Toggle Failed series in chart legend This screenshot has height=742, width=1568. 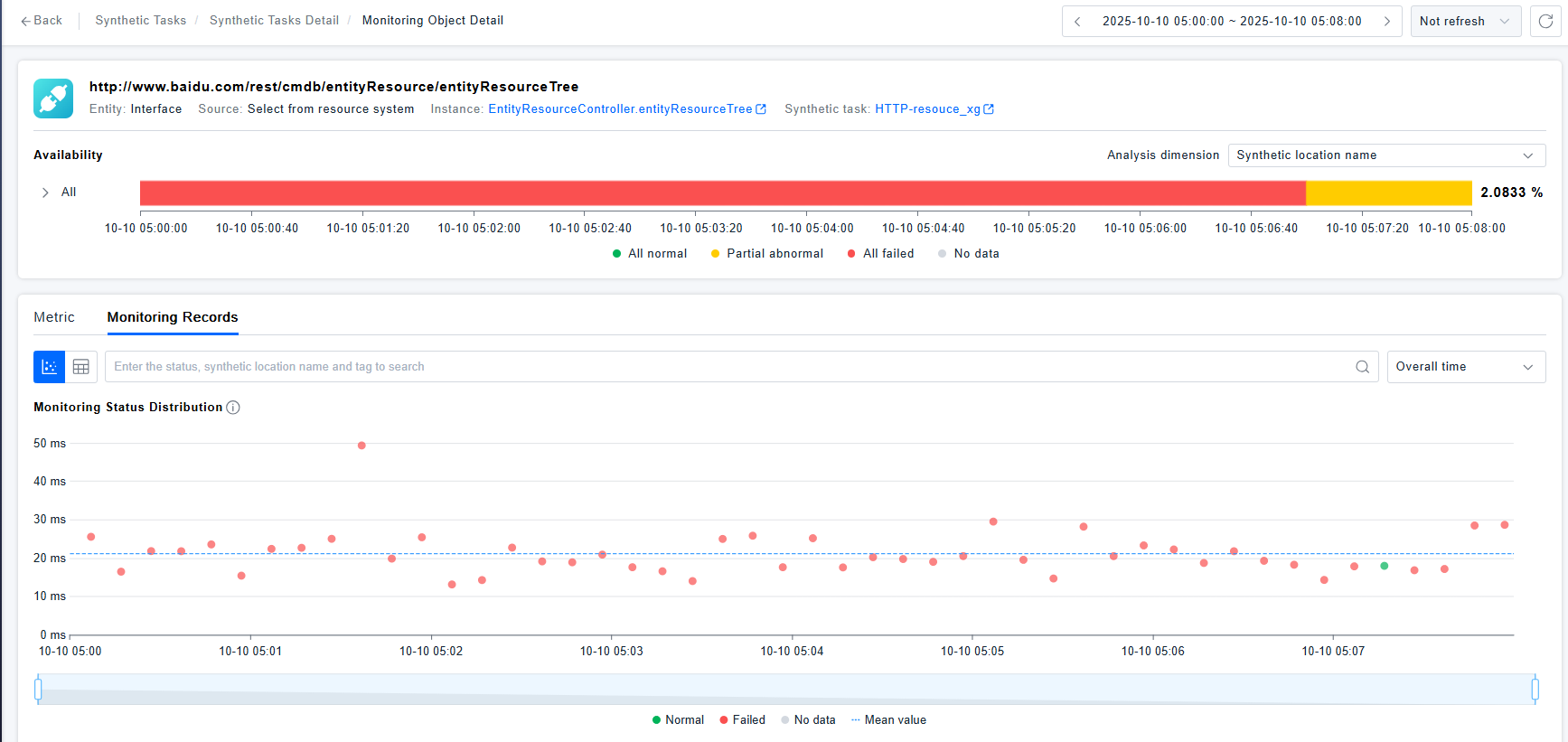pyautogui.click(x=742, y=720)
